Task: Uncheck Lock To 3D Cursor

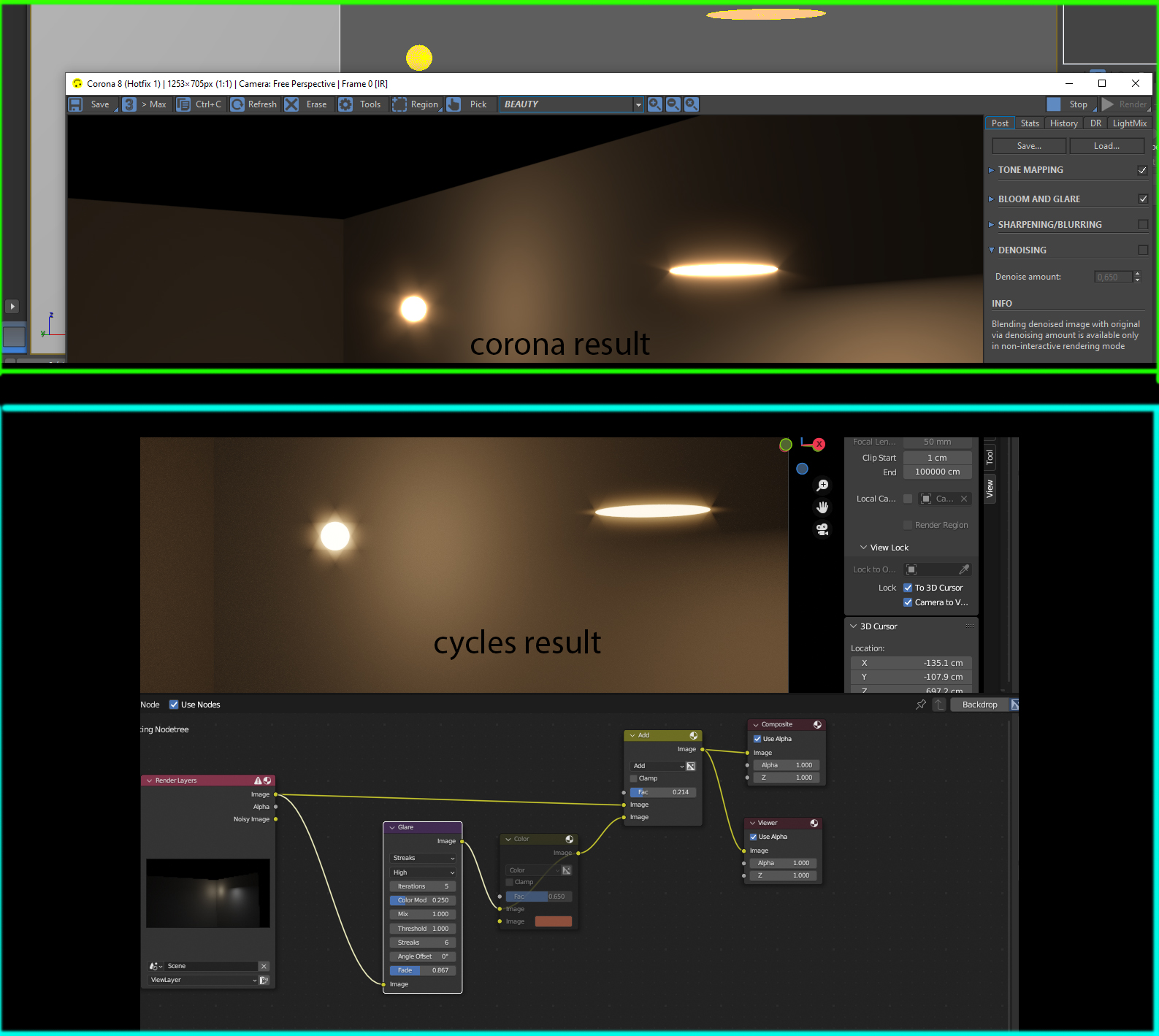Action: (x=908, y=588)
